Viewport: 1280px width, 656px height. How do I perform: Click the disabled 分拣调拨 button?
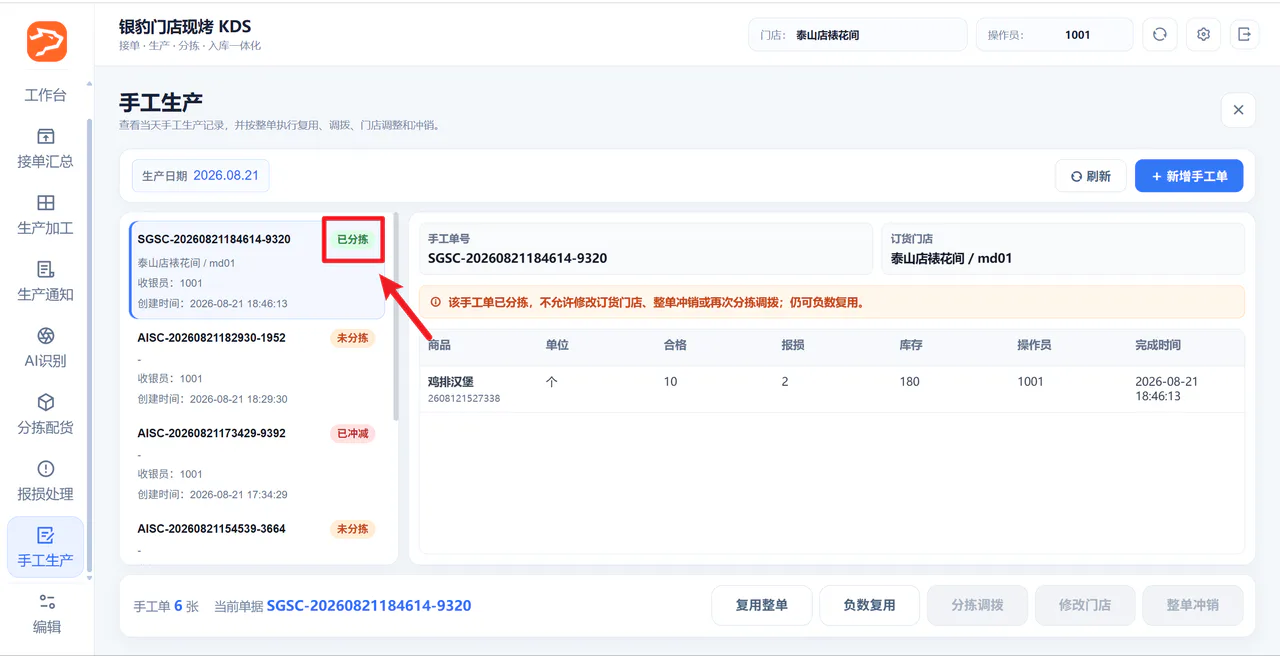click(x=977, y=605)
